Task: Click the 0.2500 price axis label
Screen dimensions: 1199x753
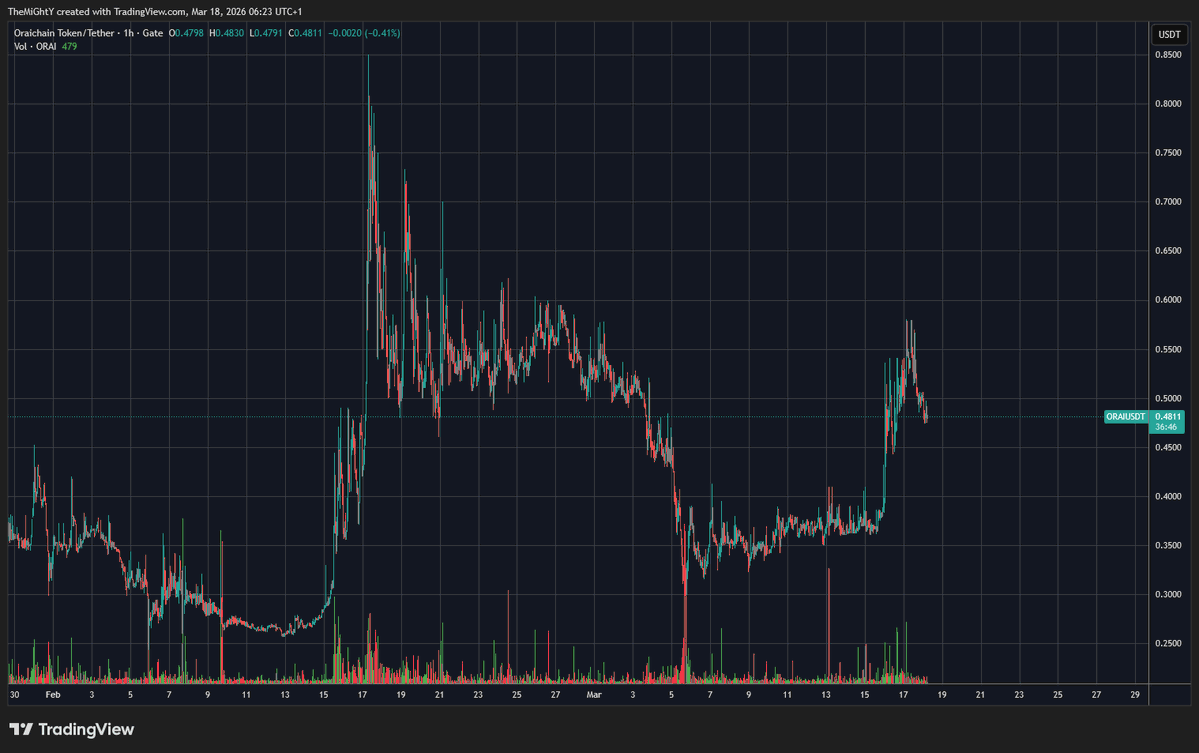Action: (x=1168, y=644)
